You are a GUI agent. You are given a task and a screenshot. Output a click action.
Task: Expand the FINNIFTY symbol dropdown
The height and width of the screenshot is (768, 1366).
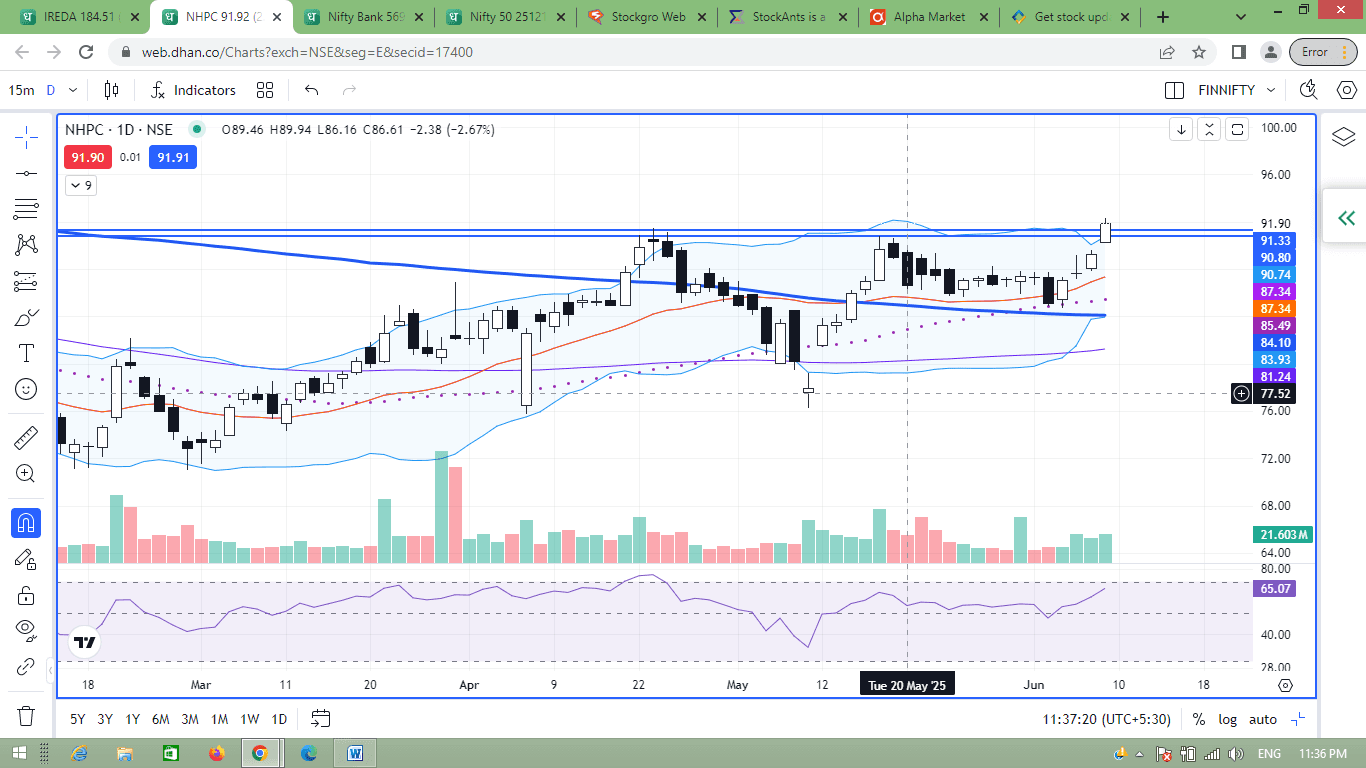tap(1271, 90)
